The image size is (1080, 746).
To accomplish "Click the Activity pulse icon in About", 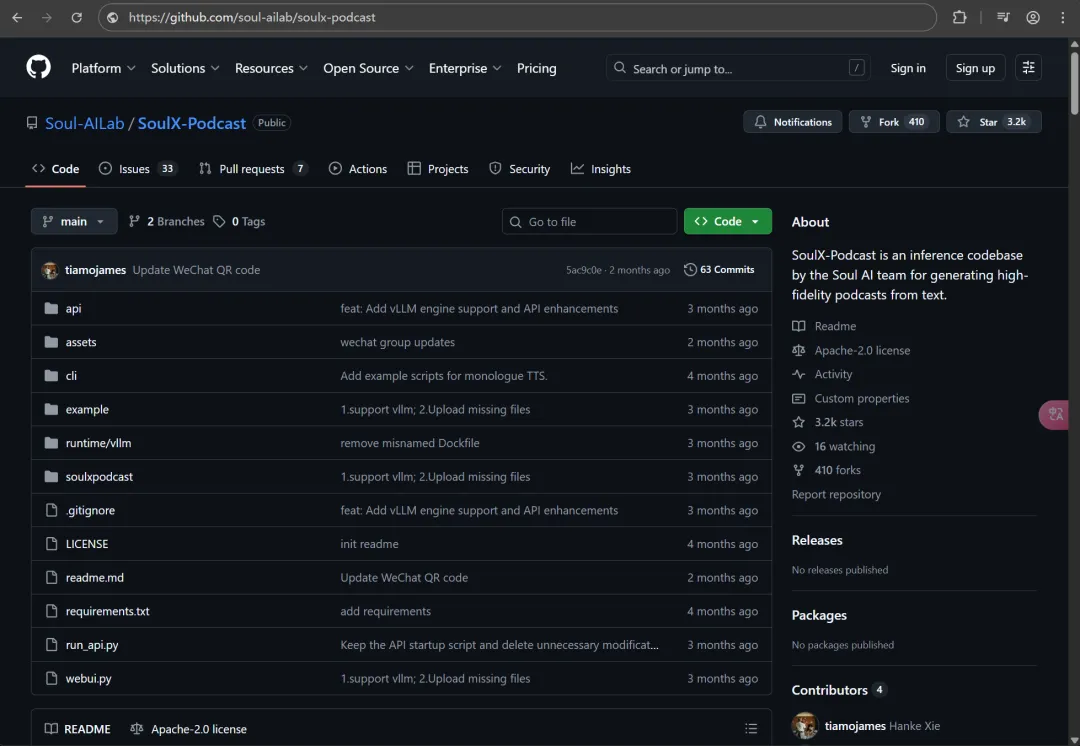I will pyautogui.click(x=798, y=374).
